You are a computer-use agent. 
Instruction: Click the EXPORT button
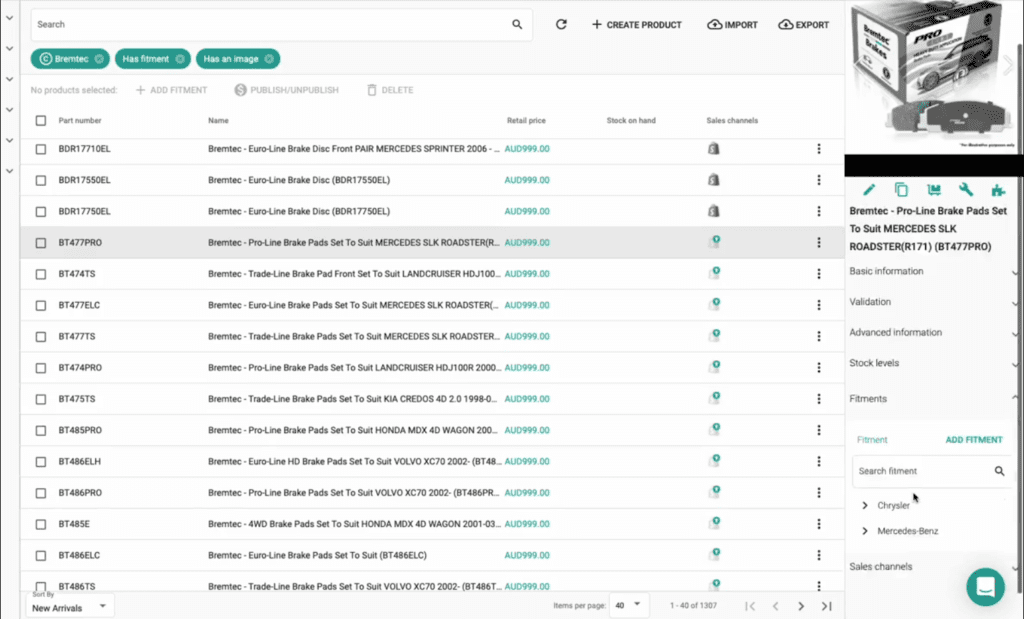803,25
